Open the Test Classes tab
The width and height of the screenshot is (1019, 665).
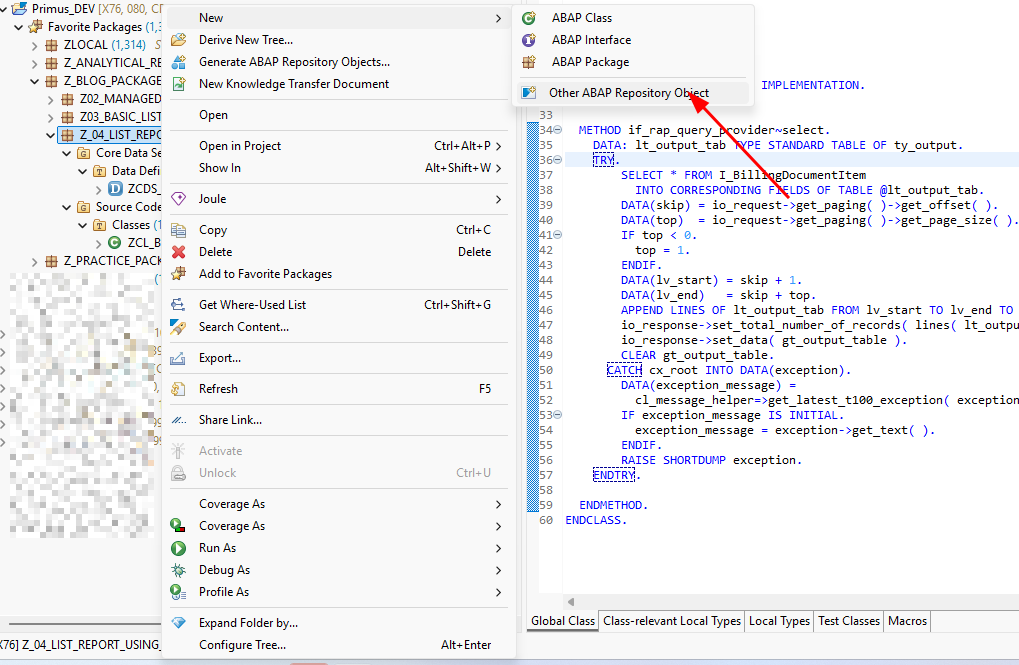pyautogui.click(x=849, y=621)
